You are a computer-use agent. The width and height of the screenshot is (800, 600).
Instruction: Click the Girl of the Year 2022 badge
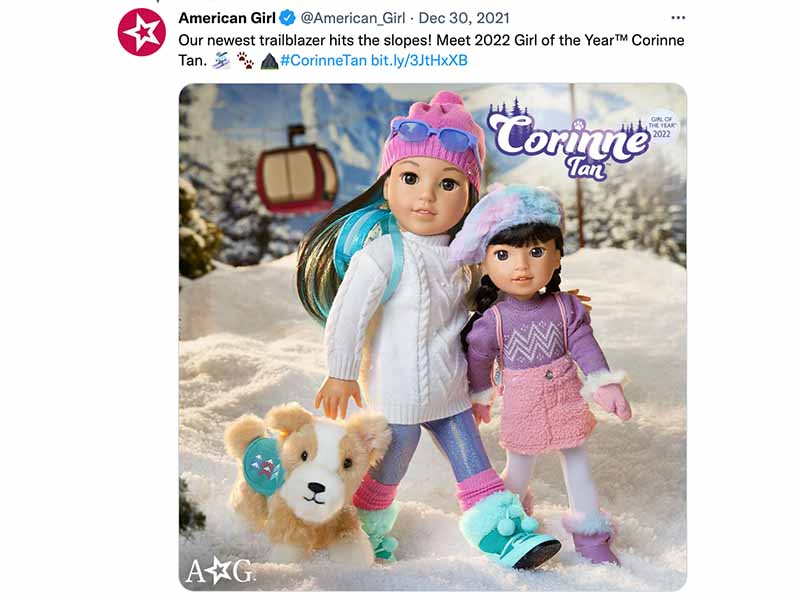pos(662,127)
